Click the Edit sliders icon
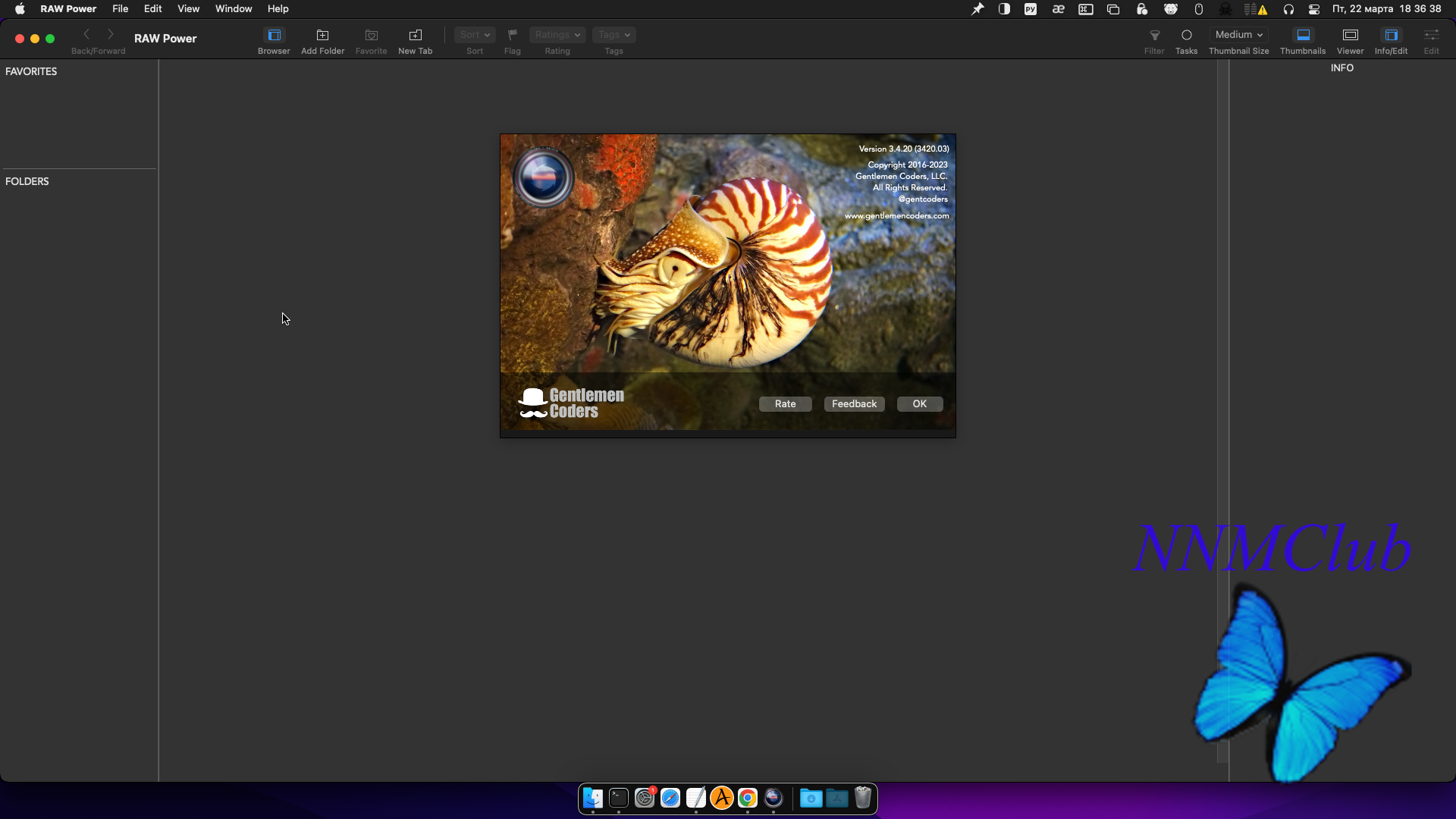Image resolution: width=1456 pixels, height=819 pixels. tap(1431, 35)
